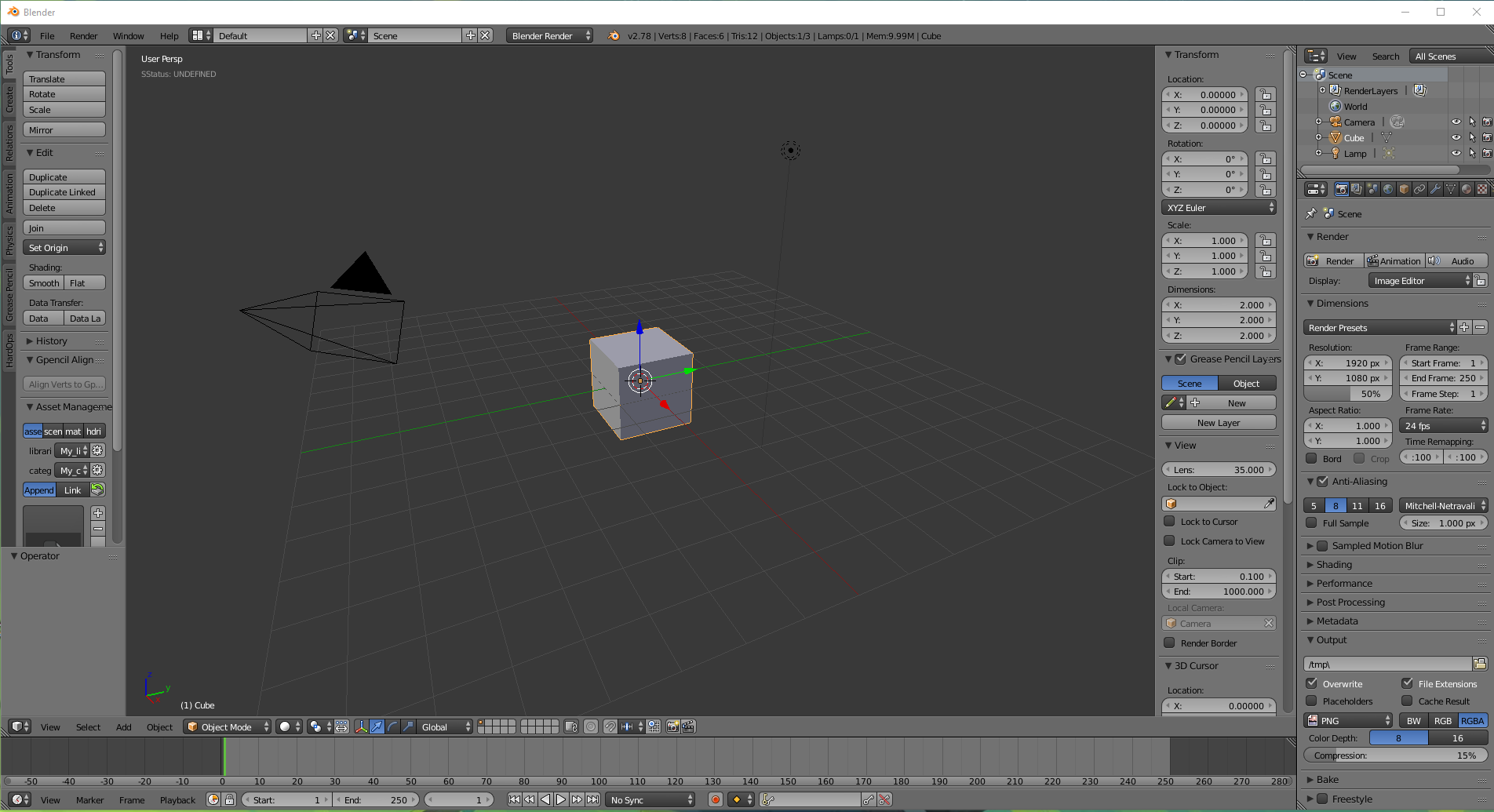The image size is (1494, 812).
Task: Open the World properties globe tab
Action: [x=1388, y=189]
